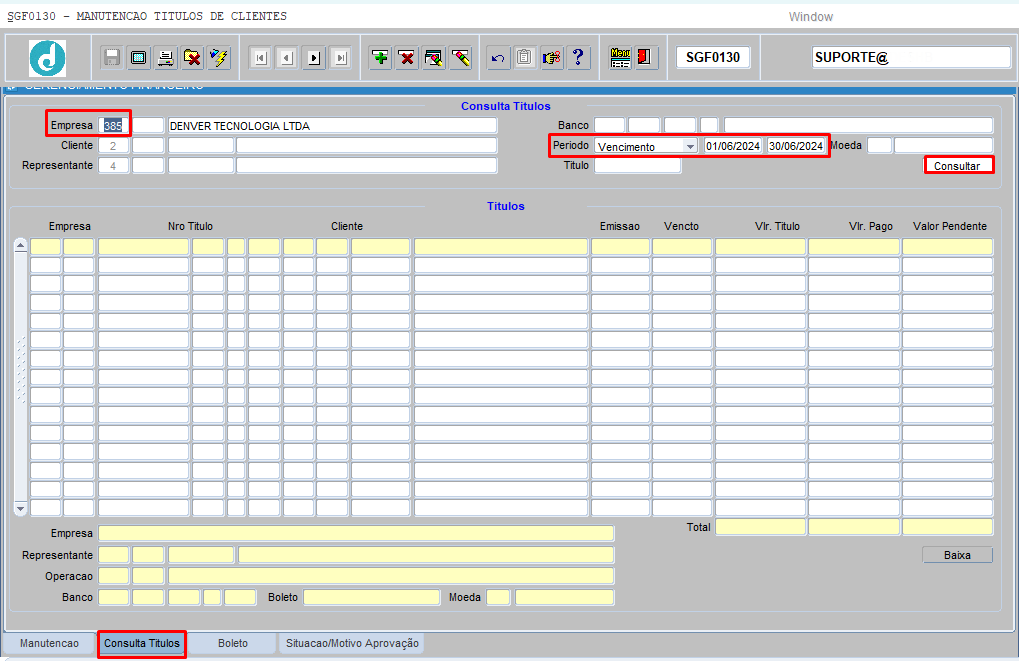Jump to the last record navigation arrow

tap(341, 58)
